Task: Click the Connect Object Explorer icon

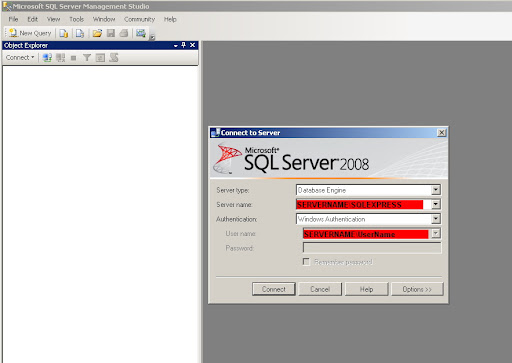Action: [x=47, y=58]
